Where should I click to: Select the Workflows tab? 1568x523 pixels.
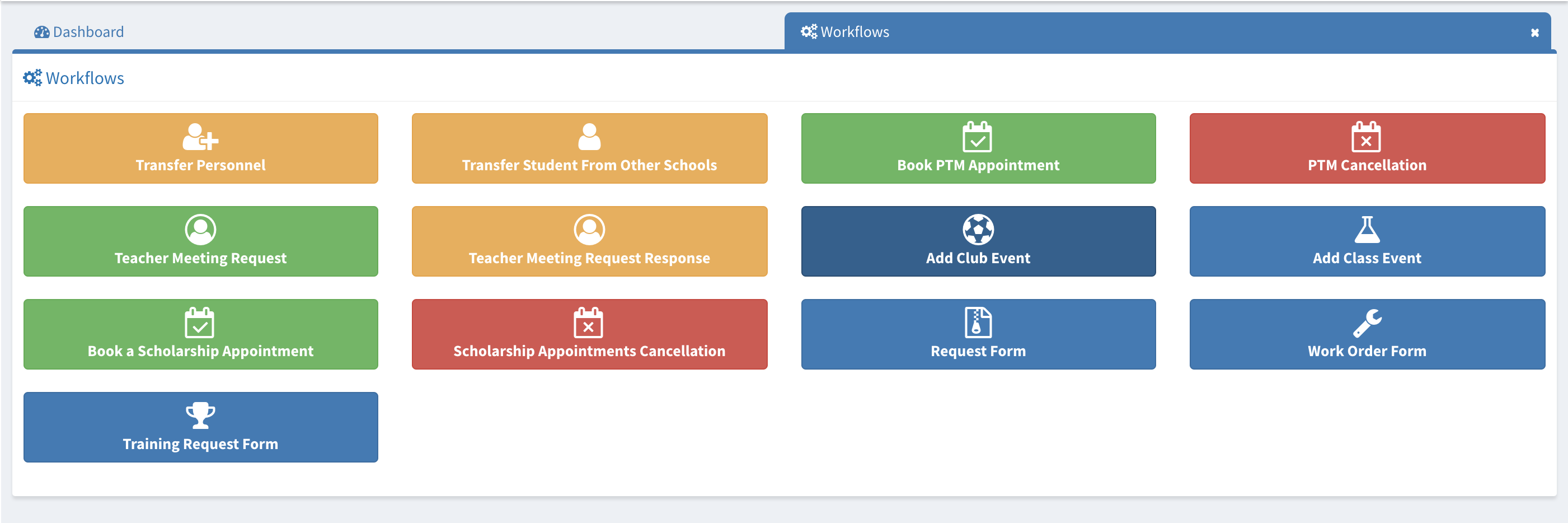(x=854, y=32)
